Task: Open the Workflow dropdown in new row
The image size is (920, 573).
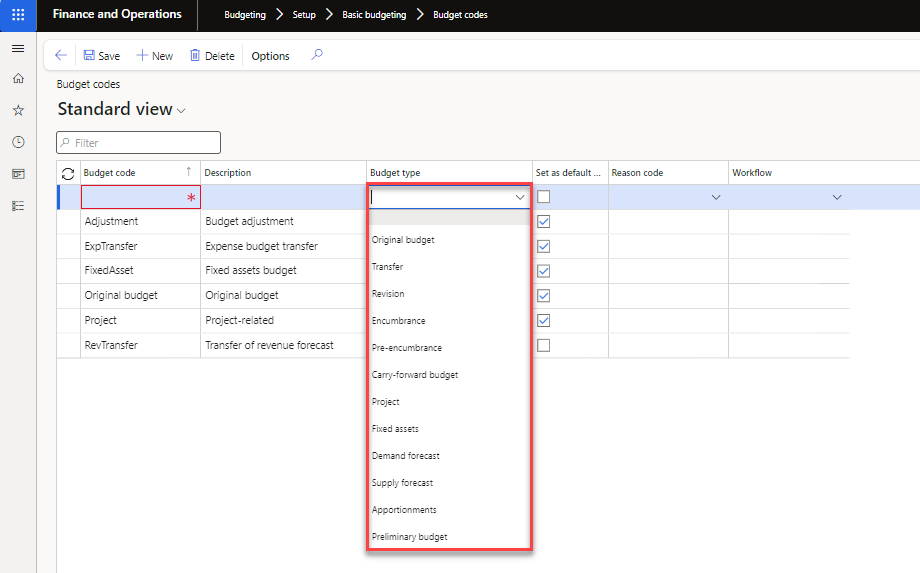Action: pos(837,198)
